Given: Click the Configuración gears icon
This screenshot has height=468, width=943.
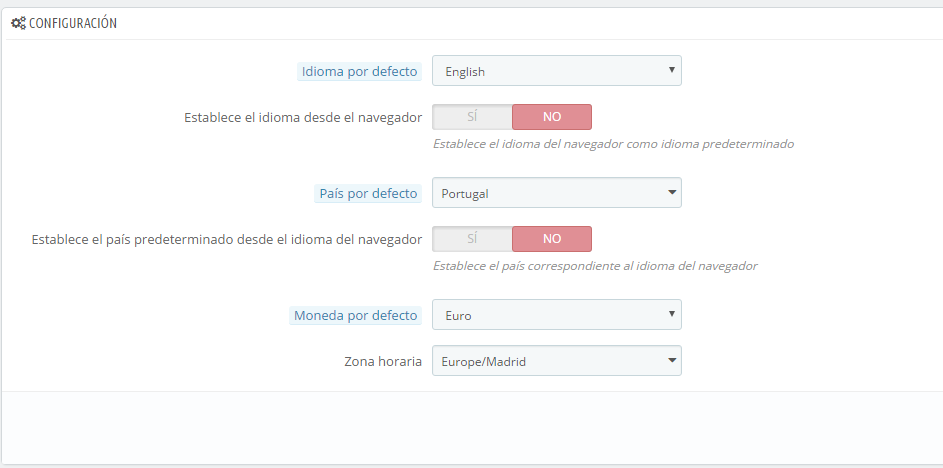Looking at the screenshot, I should (x=18, y=23).
